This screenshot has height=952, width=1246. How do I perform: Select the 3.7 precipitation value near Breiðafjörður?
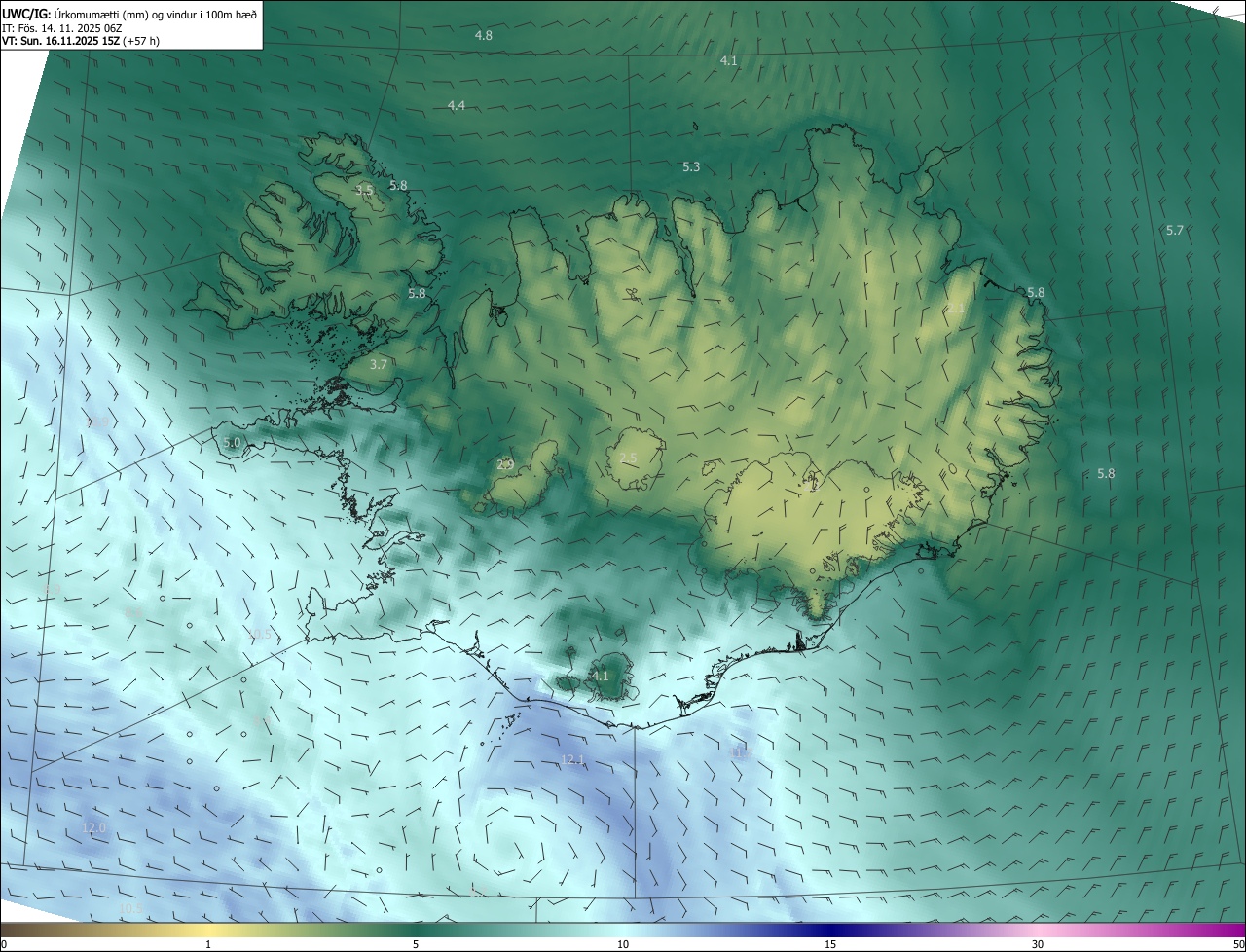379,364
